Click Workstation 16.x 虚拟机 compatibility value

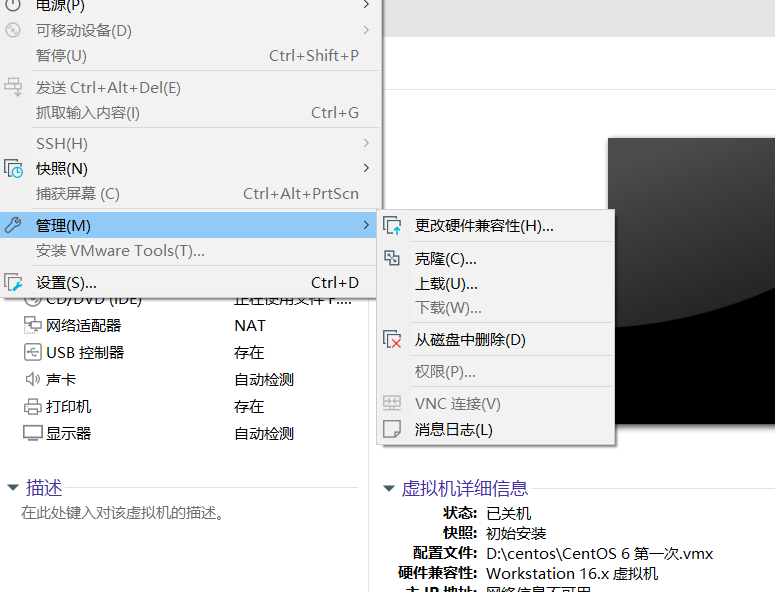click(572, 573)
